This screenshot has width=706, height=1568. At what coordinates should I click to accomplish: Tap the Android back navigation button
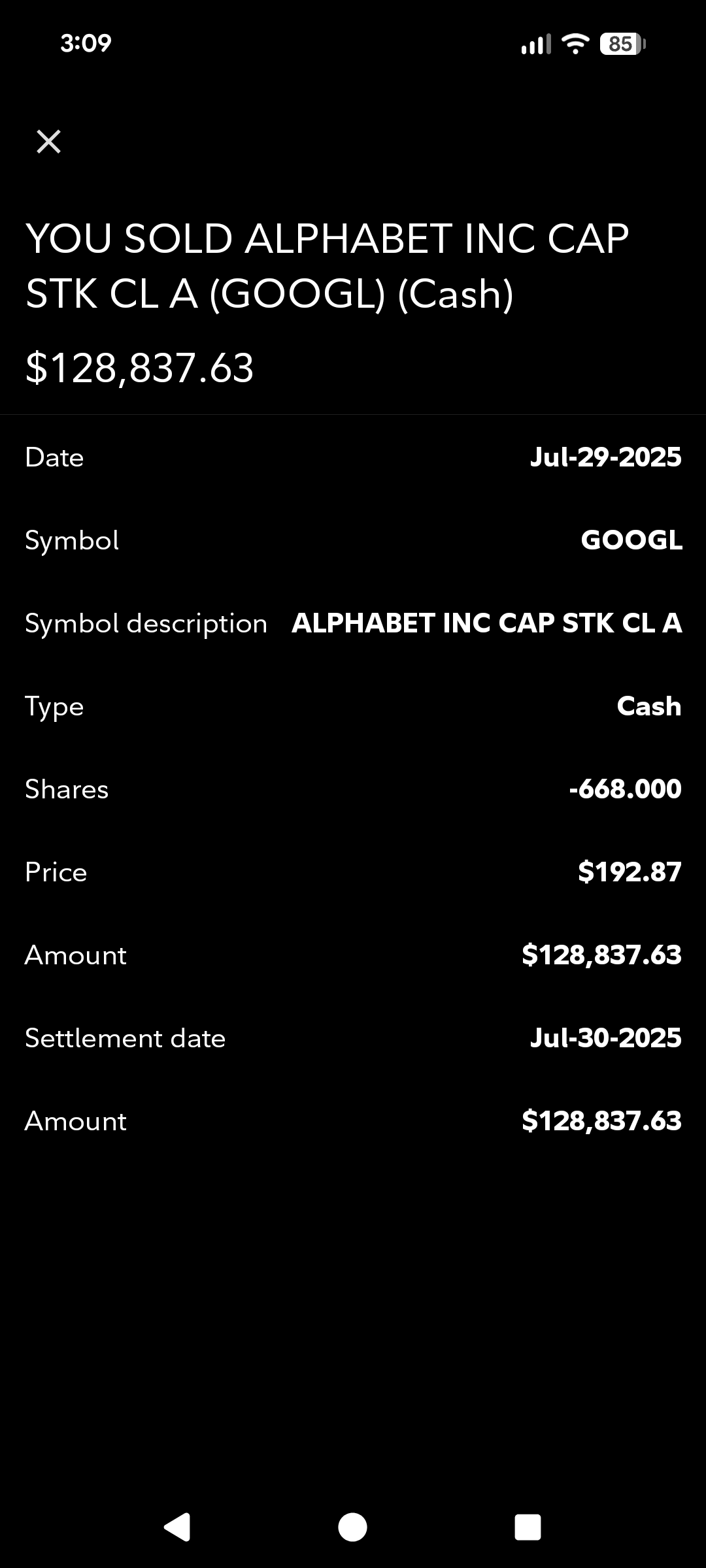[176, 1527]
